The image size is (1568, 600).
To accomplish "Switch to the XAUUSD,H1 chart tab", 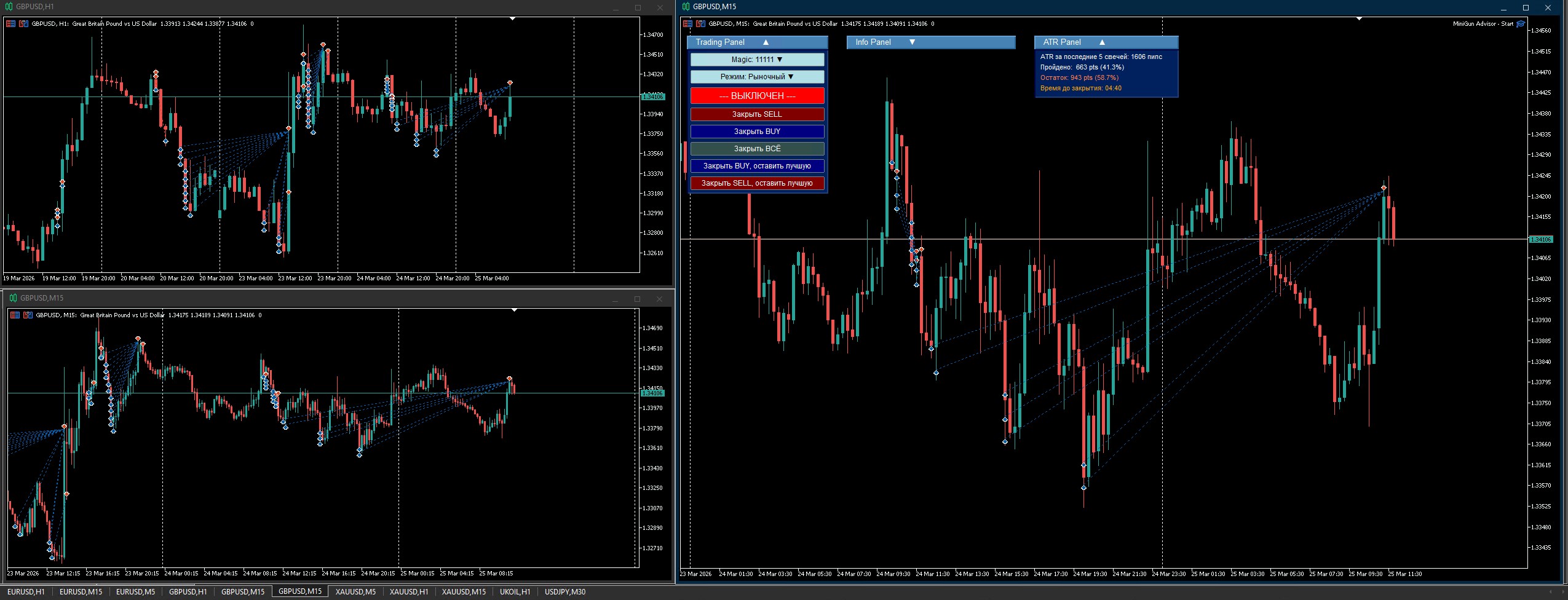I will coord(409,592).
